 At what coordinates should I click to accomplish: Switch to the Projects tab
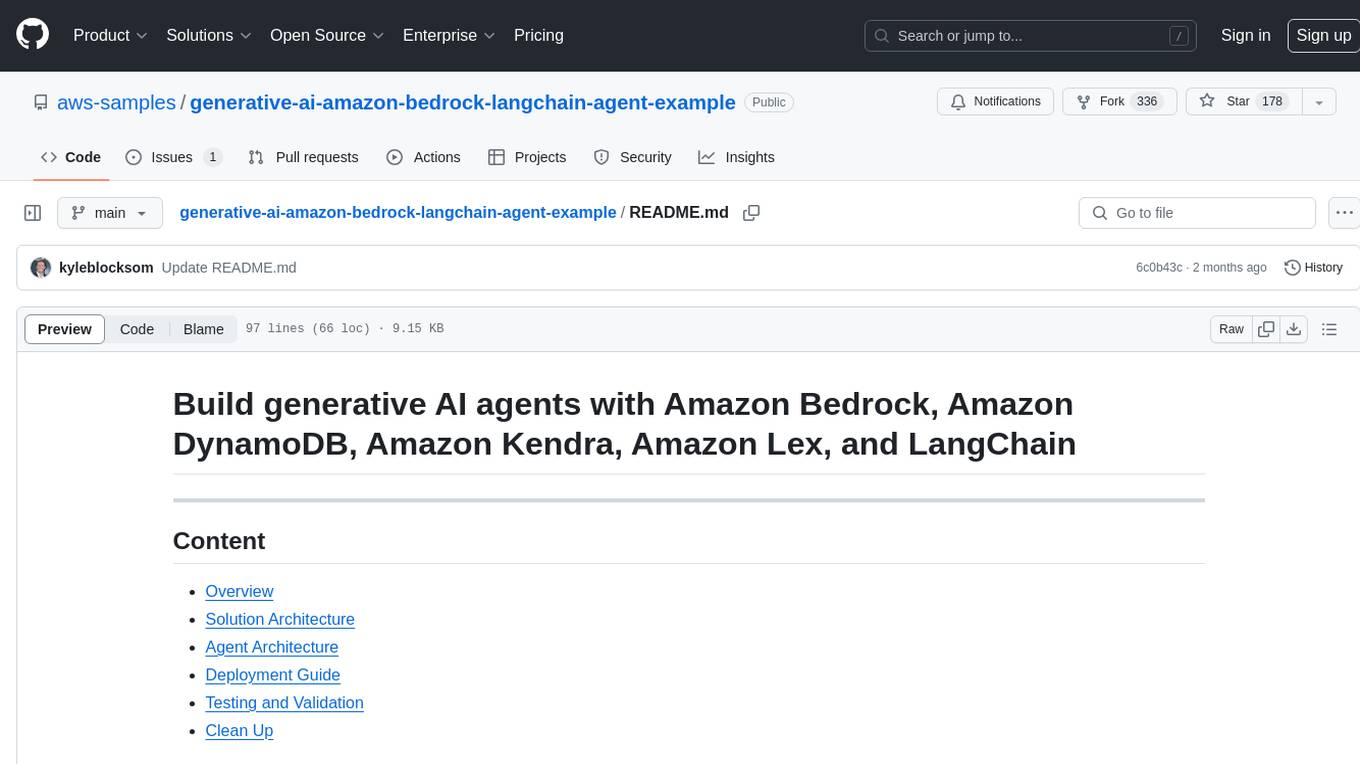point(527,157)
